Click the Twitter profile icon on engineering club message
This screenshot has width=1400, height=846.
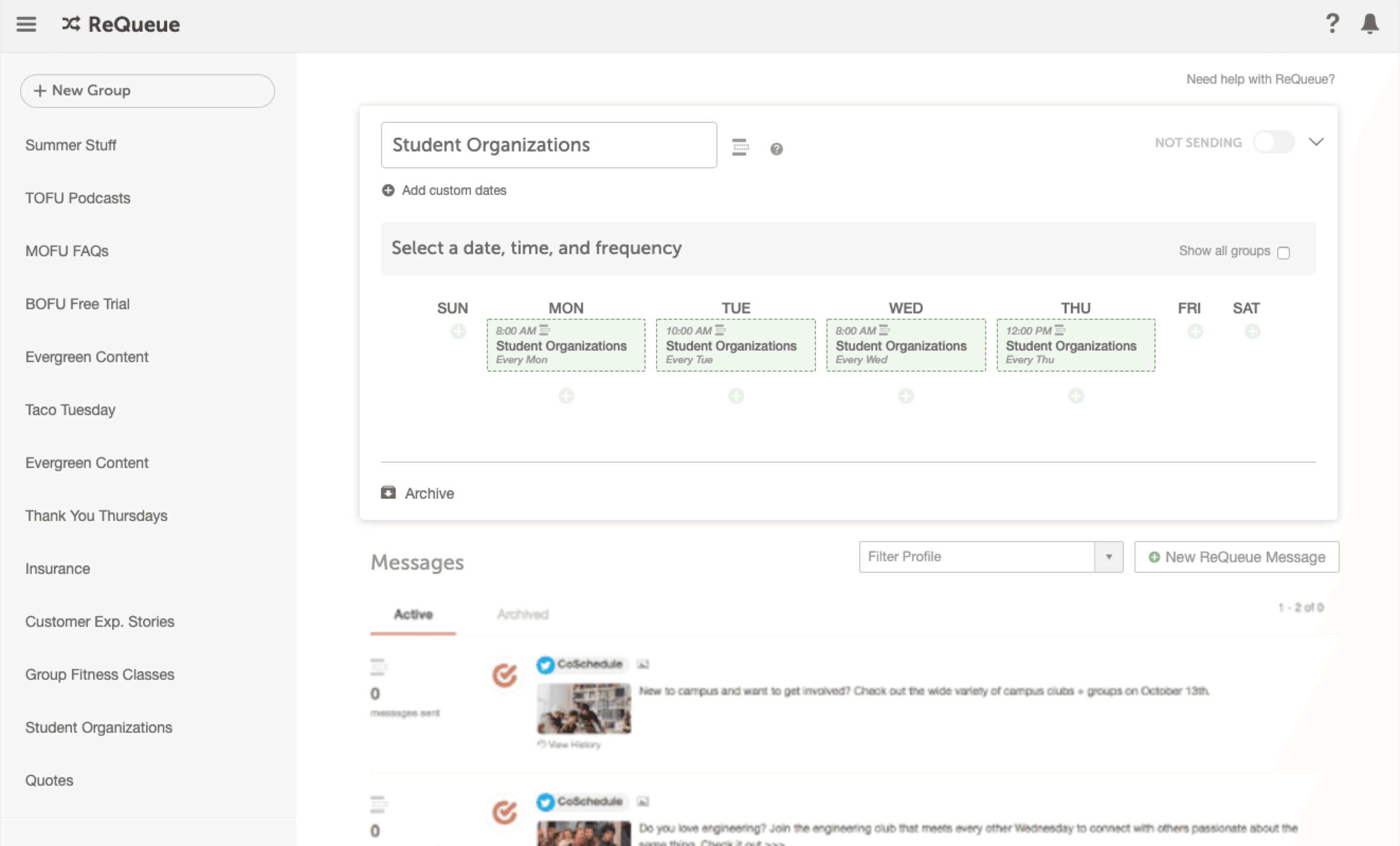coord(545,802)
